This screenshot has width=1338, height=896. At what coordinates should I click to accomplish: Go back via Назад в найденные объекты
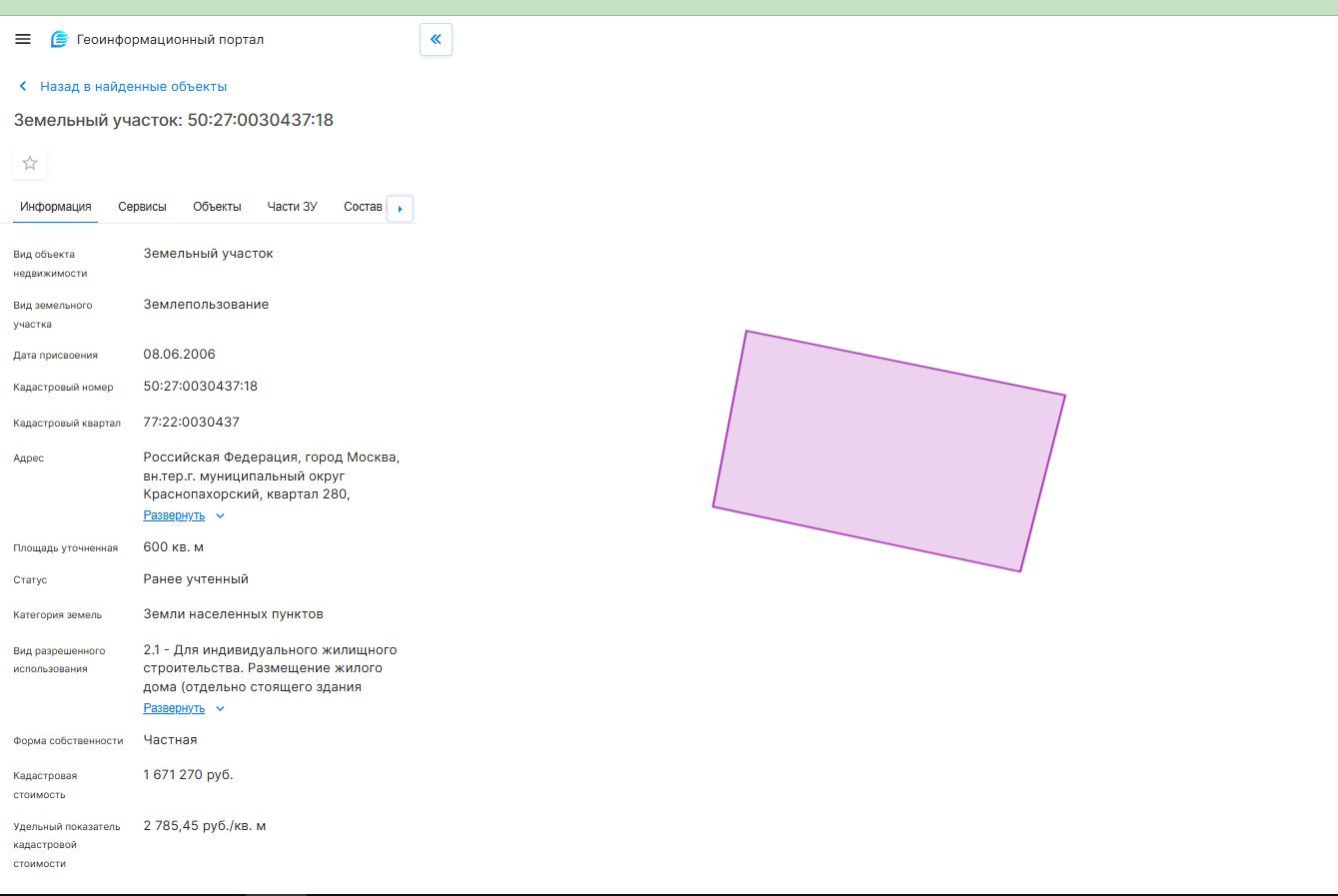point(133,87)
